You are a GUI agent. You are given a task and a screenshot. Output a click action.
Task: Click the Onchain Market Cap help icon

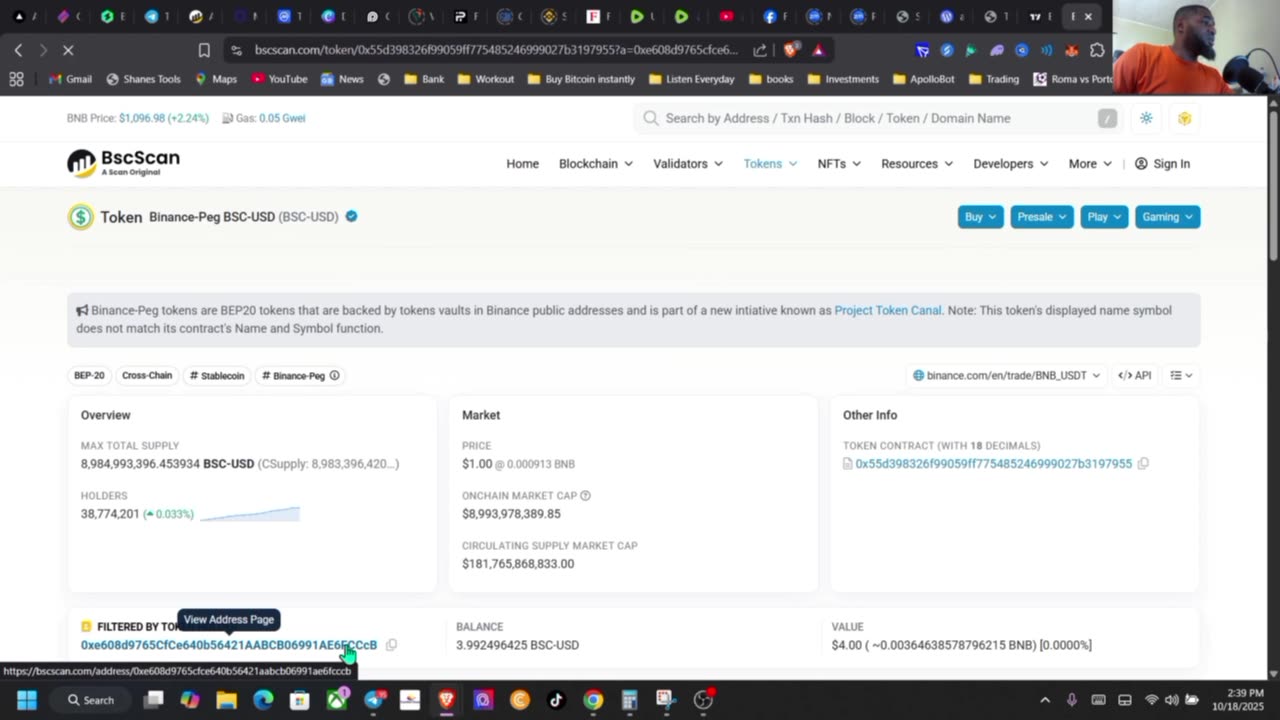pyautogui.click(x=585, y=496)
